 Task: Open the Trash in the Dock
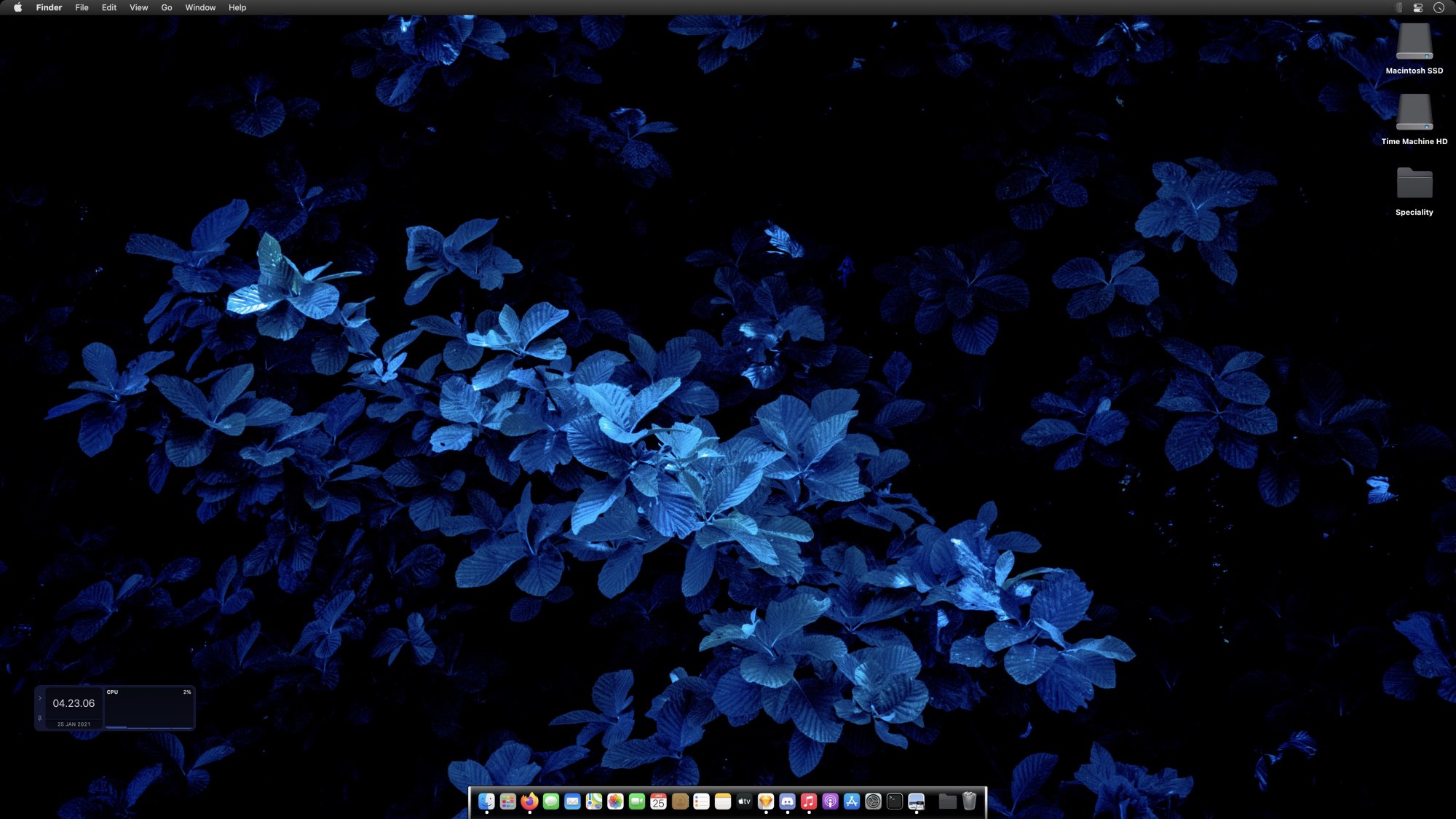tap(969, 802)
